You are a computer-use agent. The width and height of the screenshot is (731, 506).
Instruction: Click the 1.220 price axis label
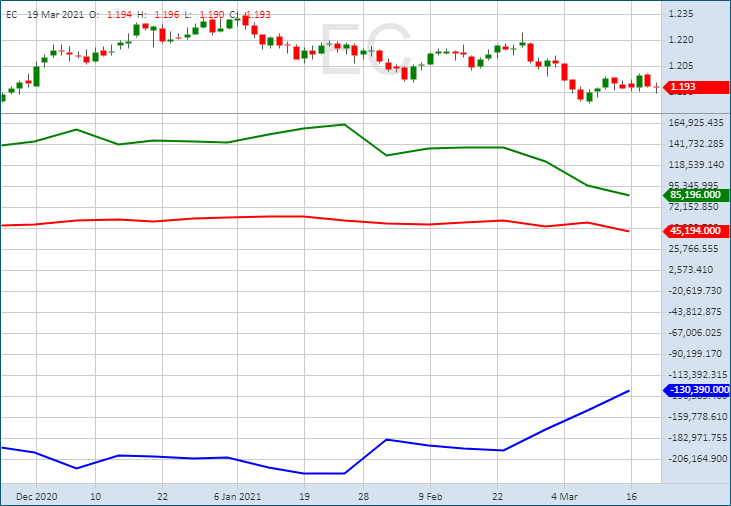click(681, 40)
